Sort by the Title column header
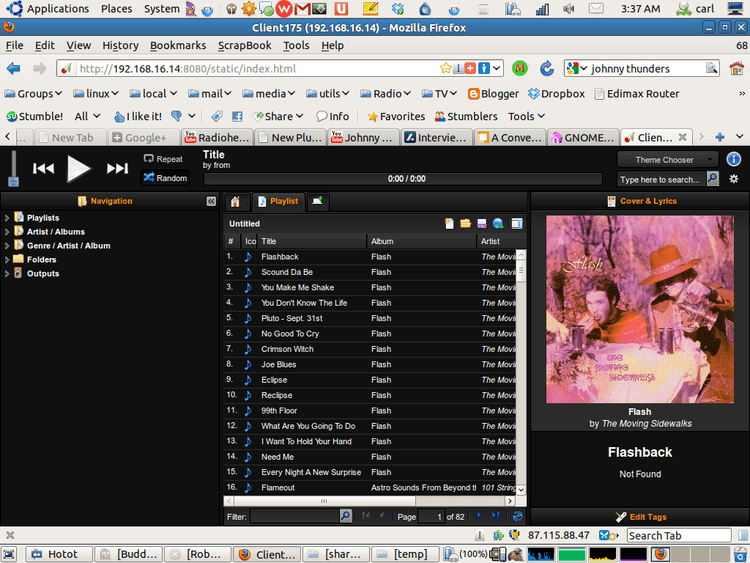This screenshot has height=563, width=750. 312,242
